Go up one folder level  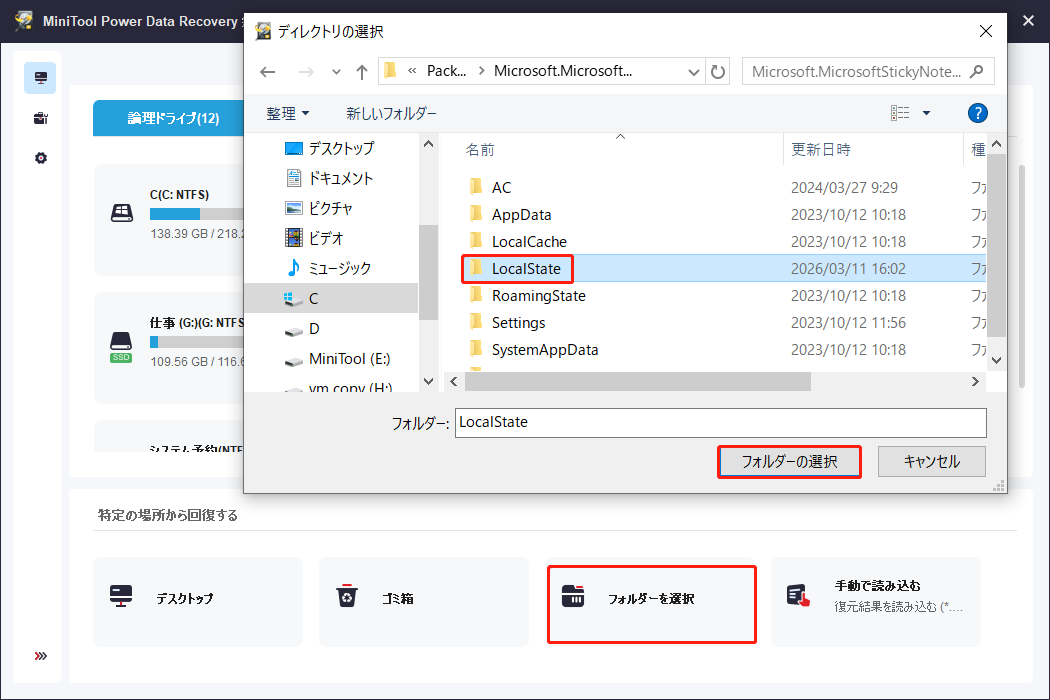point(362,72)
